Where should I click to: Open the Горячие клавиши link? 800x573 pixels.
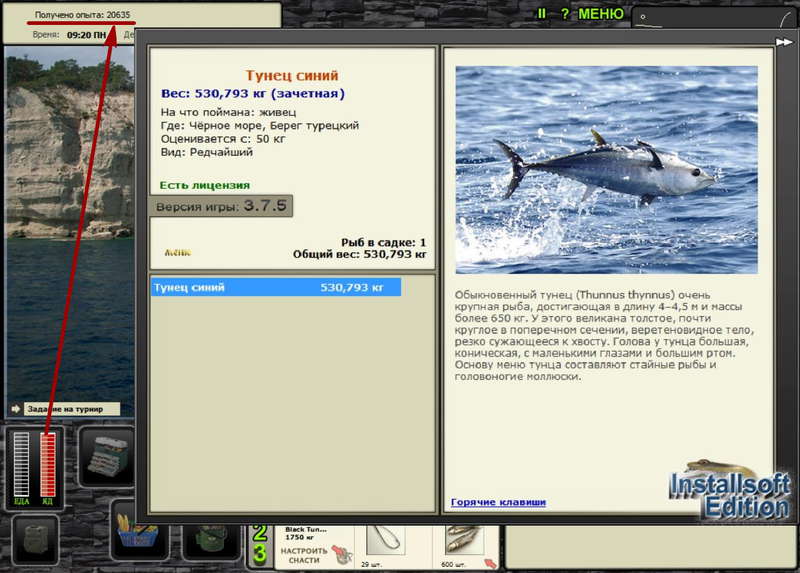(x=498, y=502)
